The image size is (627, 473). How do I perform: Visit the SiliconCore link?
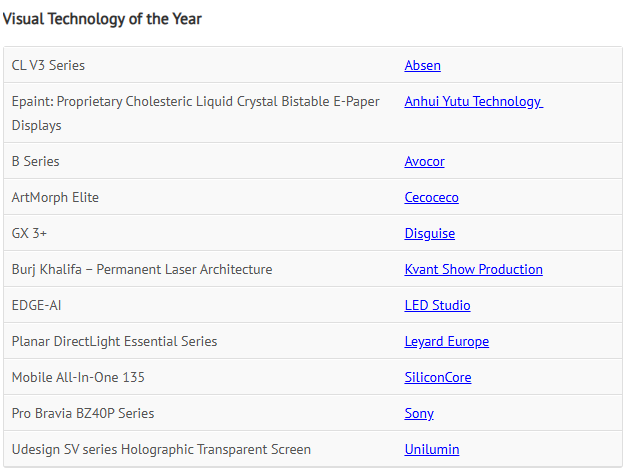[438, 377]
